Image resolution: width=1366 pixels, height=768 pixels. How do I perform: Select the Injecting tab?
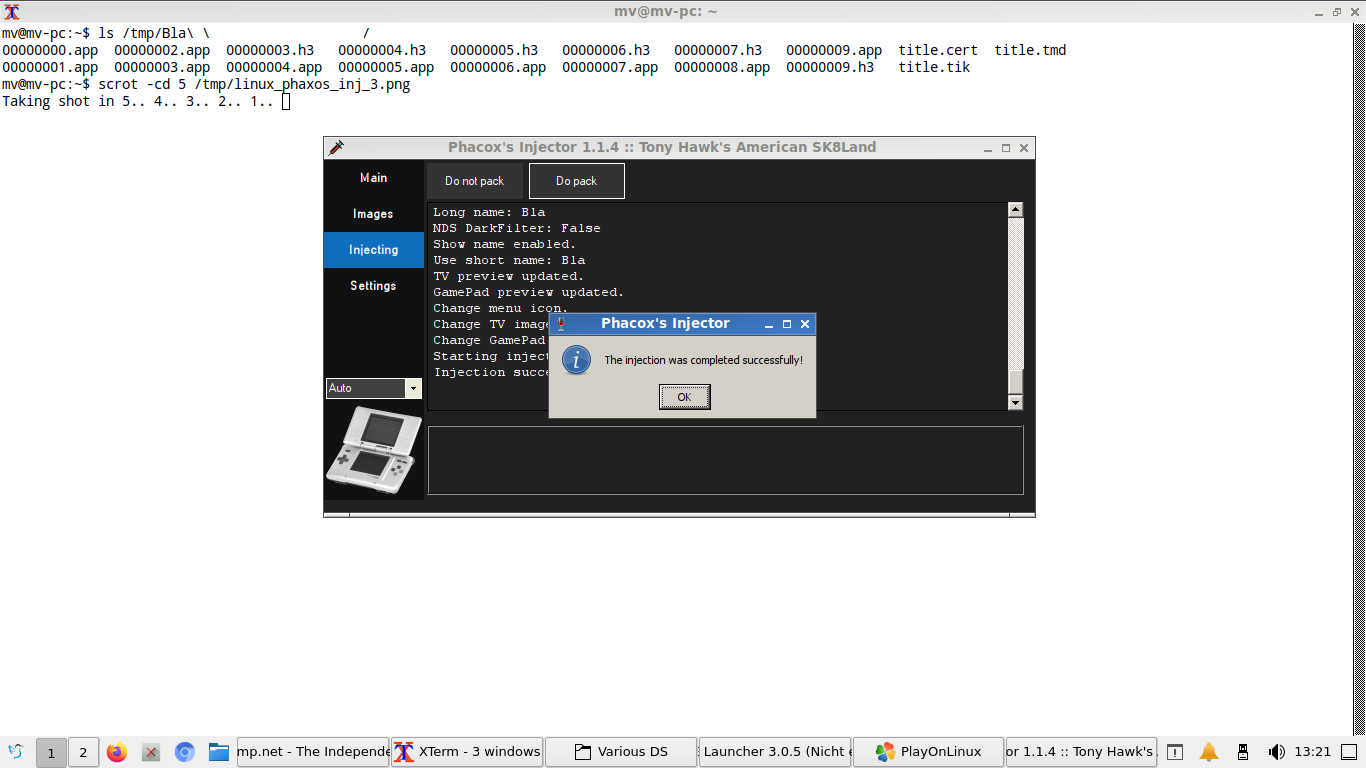374,250
